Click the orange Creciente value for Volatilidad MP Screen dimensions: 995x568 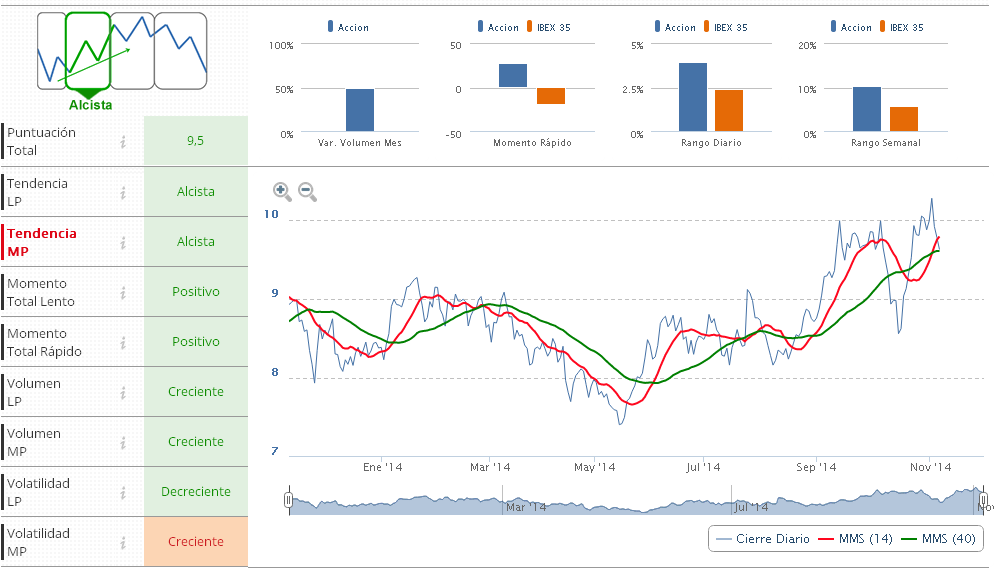(196, 542)
